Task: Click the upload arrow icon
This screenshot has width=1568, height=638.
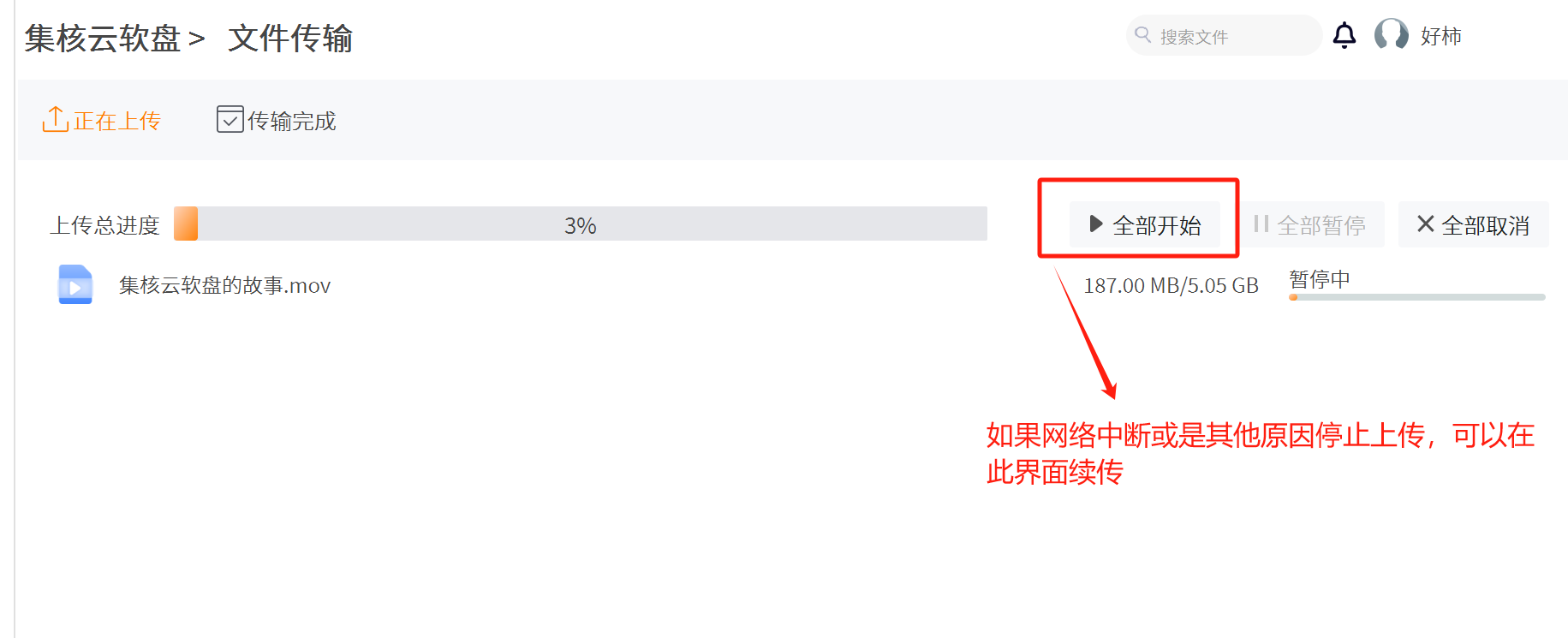Action: 55,120
